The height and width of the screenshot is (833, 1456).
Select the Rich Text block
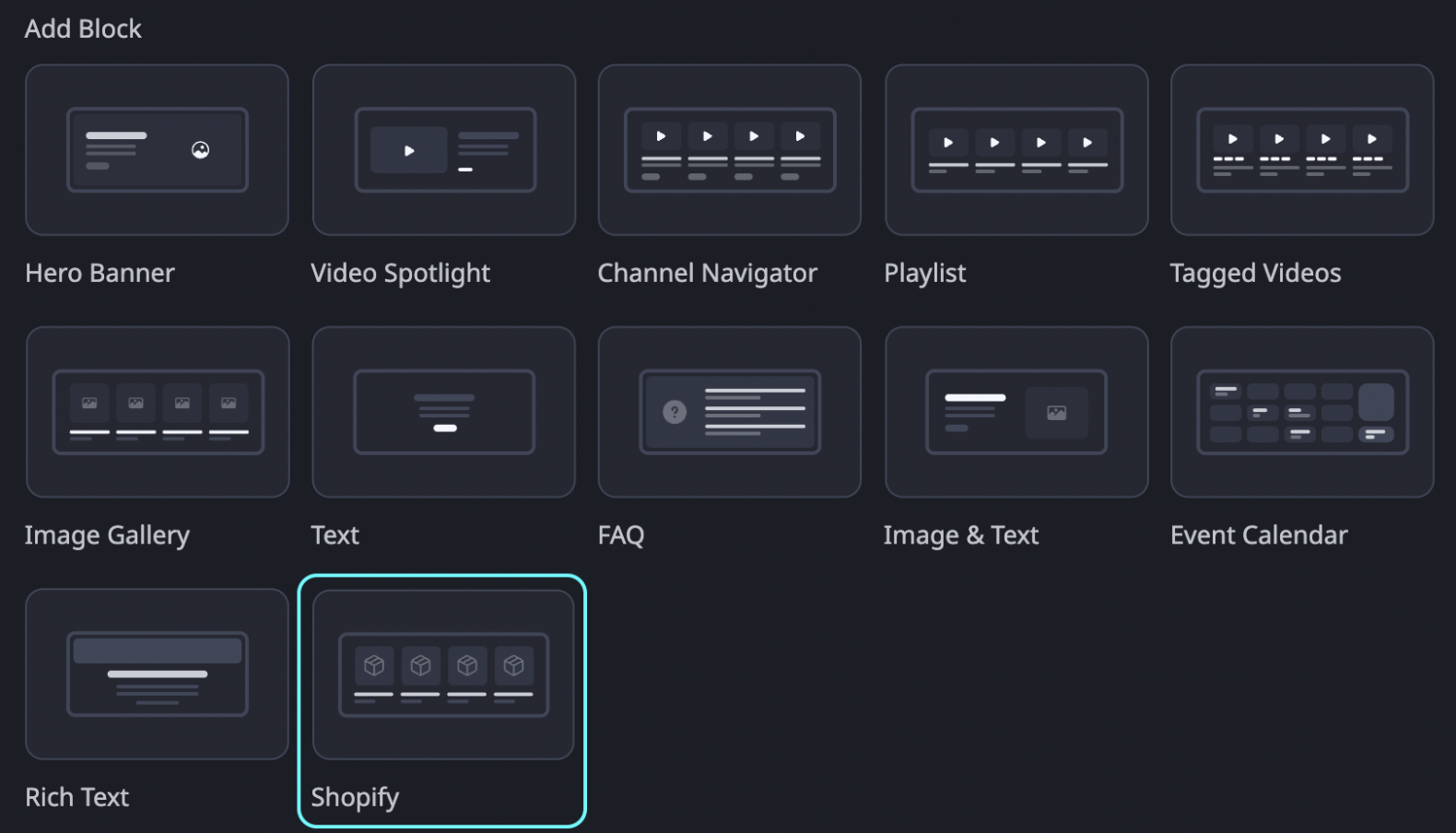click(156, 674)
